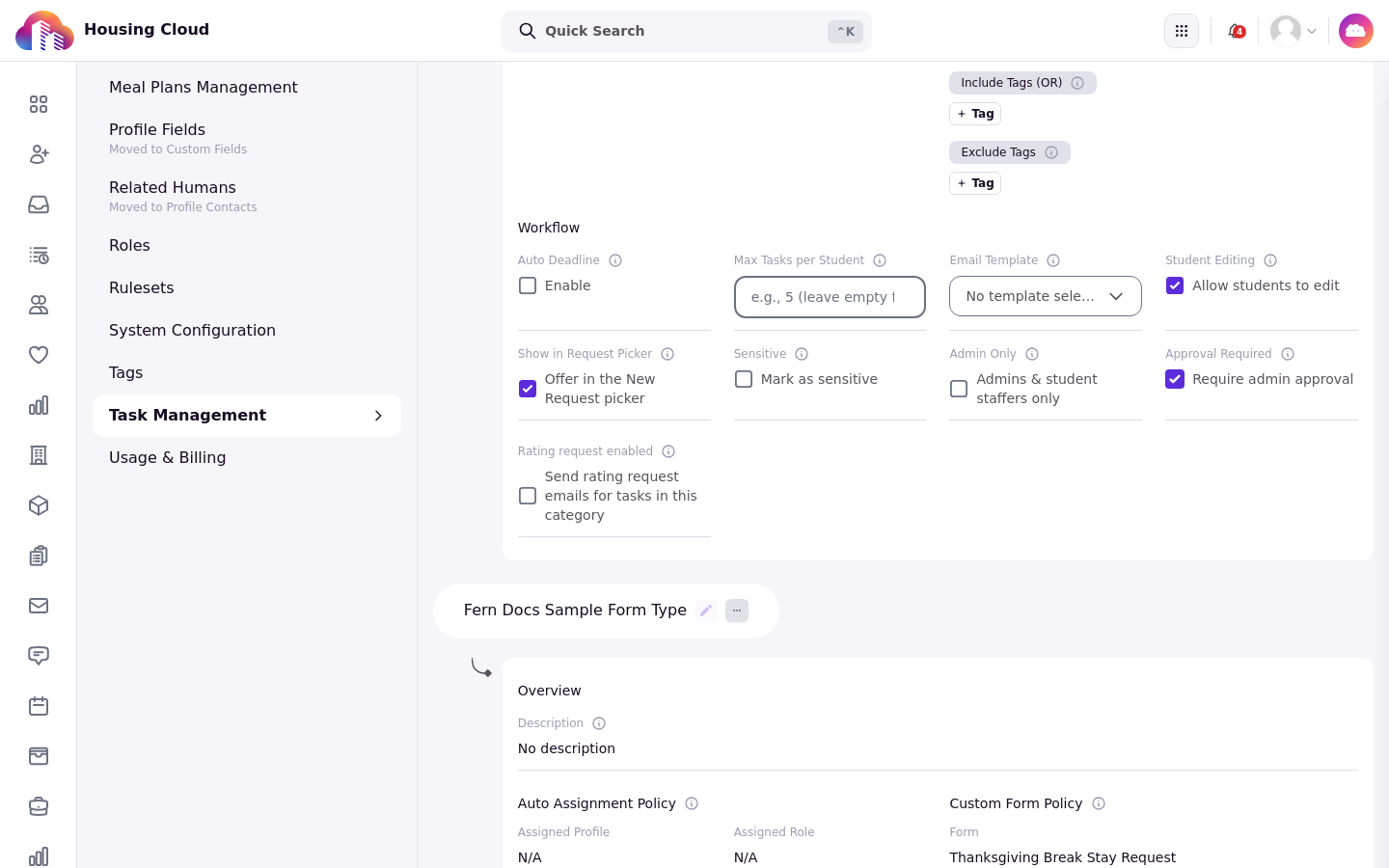This screenshot has height=868, width=1389.
Task: Open the ellipsis menu beside Fern Docs
Action: tap(737, 610)
